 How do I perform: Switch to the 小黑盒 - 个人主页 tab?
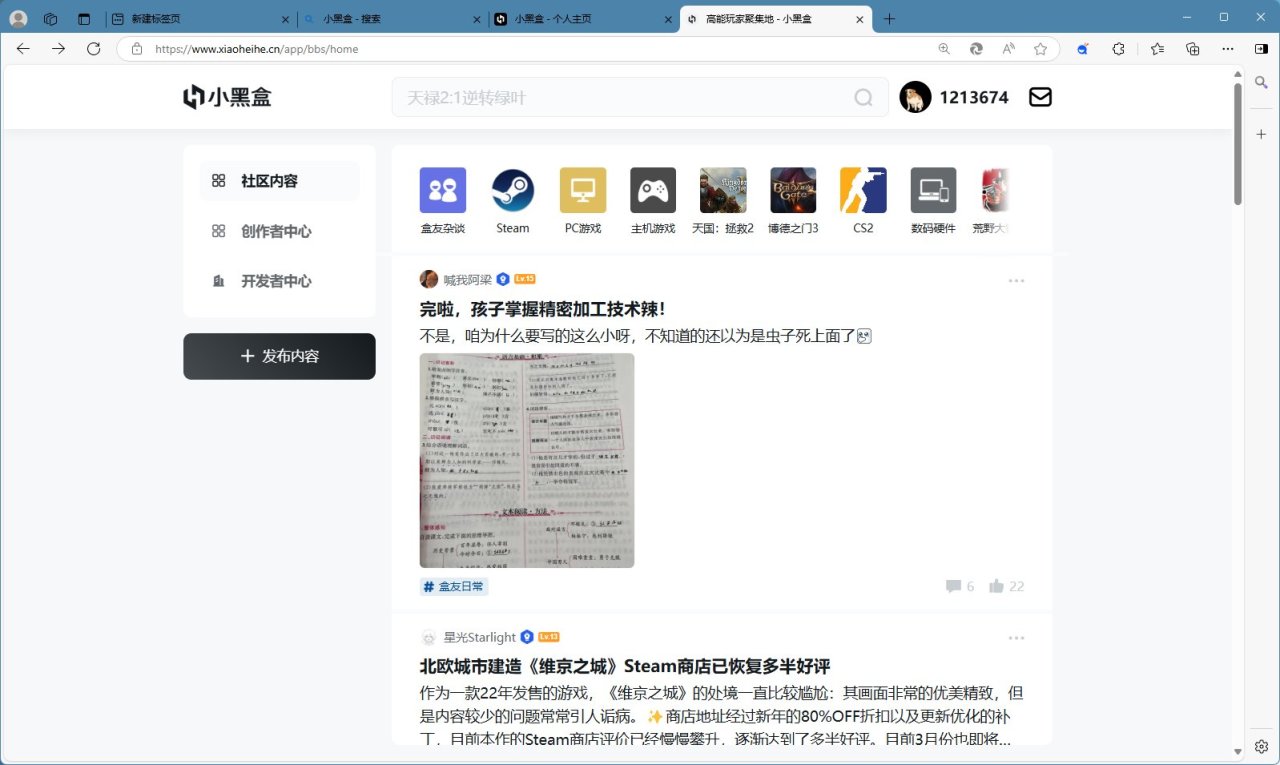click(583, 19)
